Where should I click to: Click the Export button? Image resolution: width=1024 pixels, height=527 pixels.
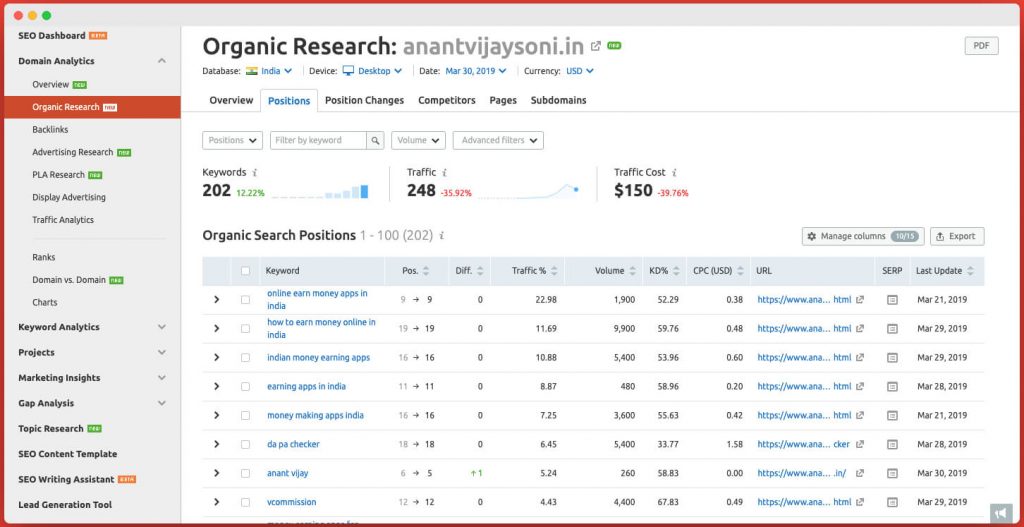click(x=957, y=236)
